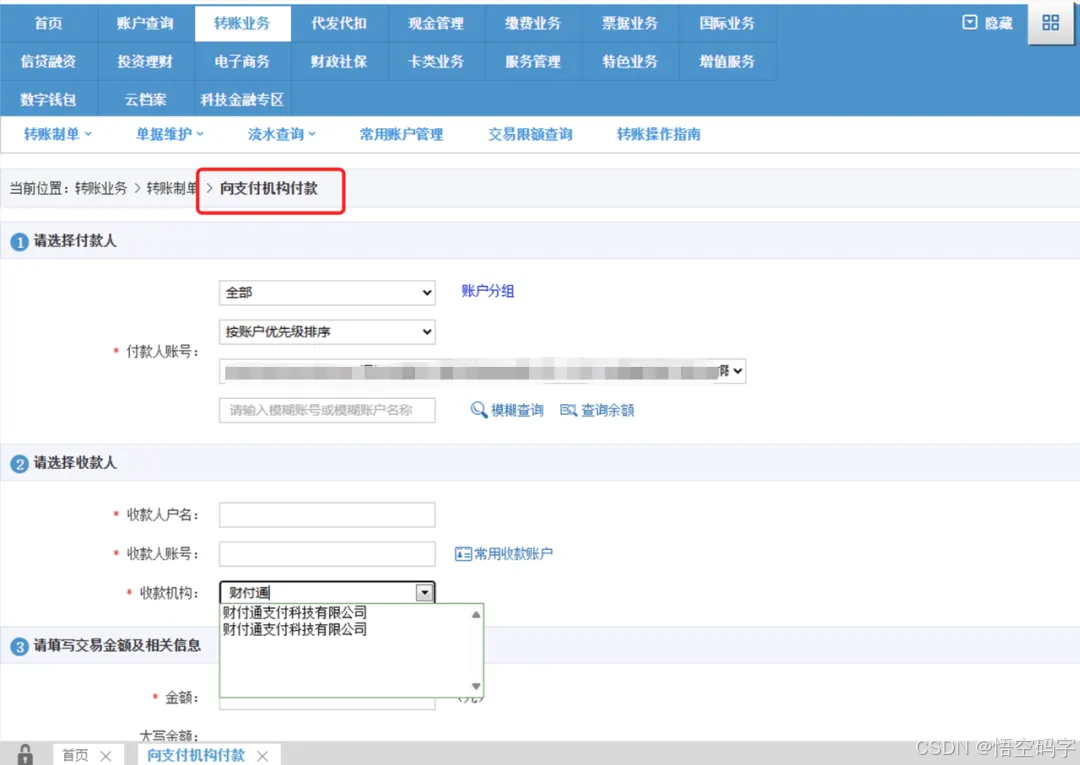Expand the 单据维护 submenu
The image size is (1080, 765).
point(169,134)
